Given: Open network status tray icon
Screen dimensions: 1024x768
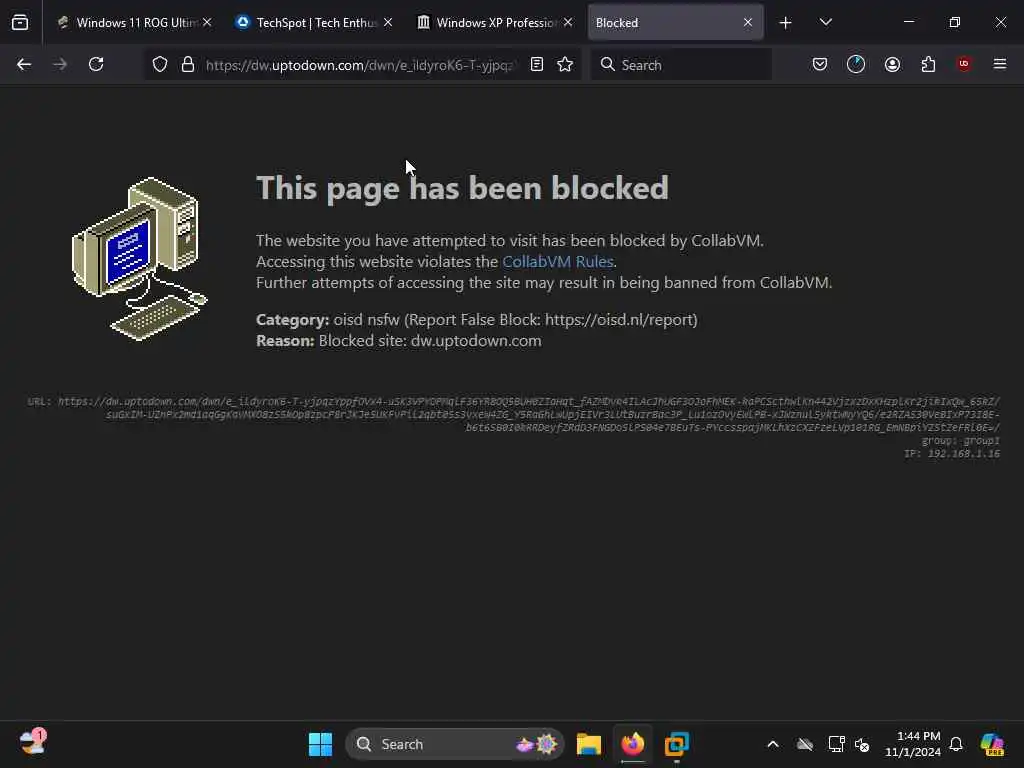Looking at the screenshot, I should (x=836, y=744).
